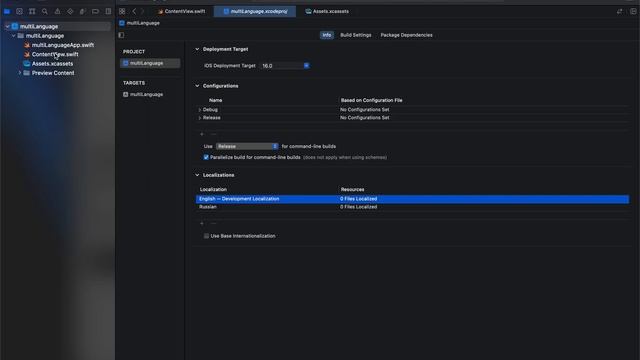Collapse the multiLanguage group folder chevron
The width and height of the screenshot is (640, 360).
[x=13, y=36]
